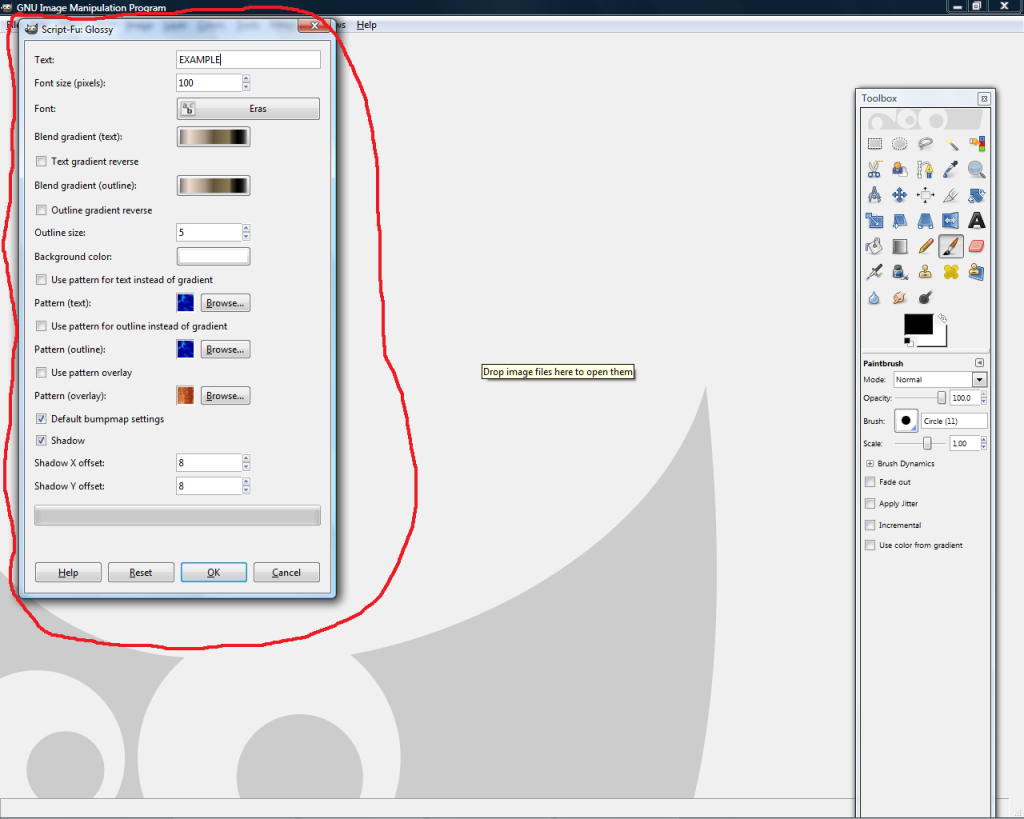Select the Free Select lasso tool
The image size is (1024, 819).
point(925,144)
